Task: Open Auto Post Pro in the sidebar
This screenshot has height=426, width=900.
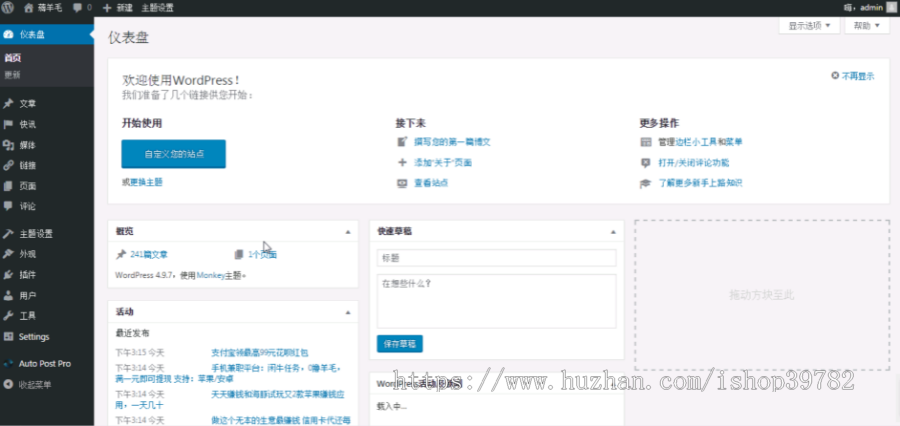Action: coord(44,363)
